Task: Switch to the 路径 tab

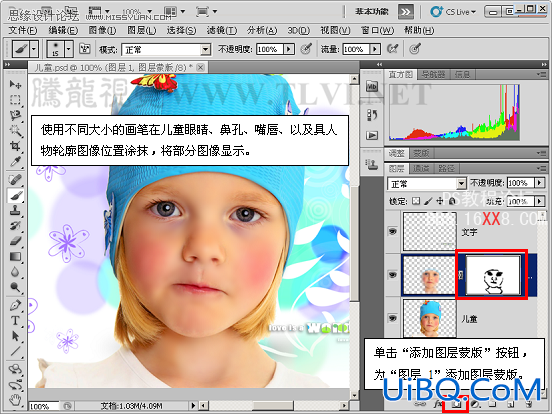Action: (447, 169)
